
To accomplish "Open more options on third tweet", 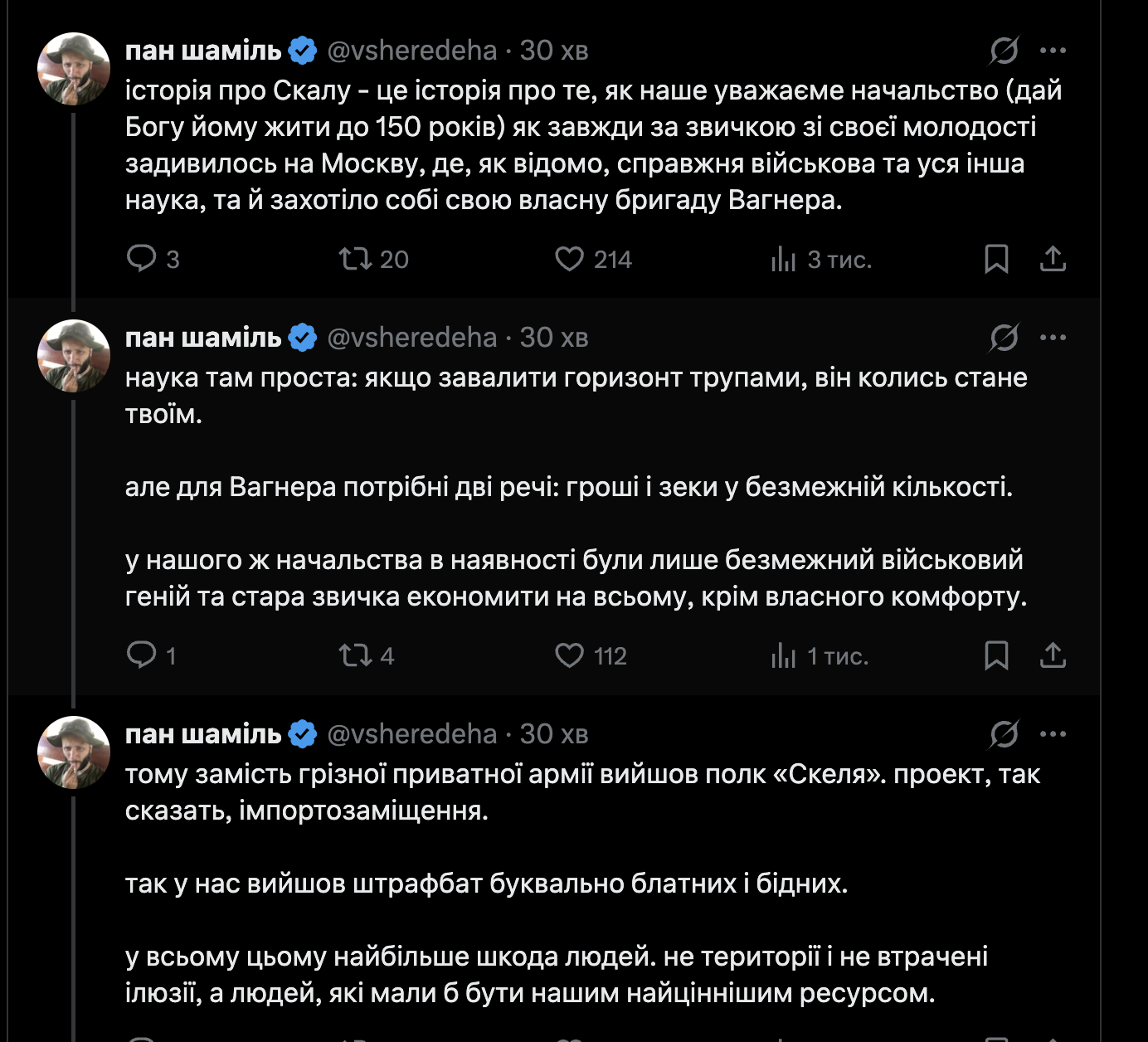I will (1053, 734).
